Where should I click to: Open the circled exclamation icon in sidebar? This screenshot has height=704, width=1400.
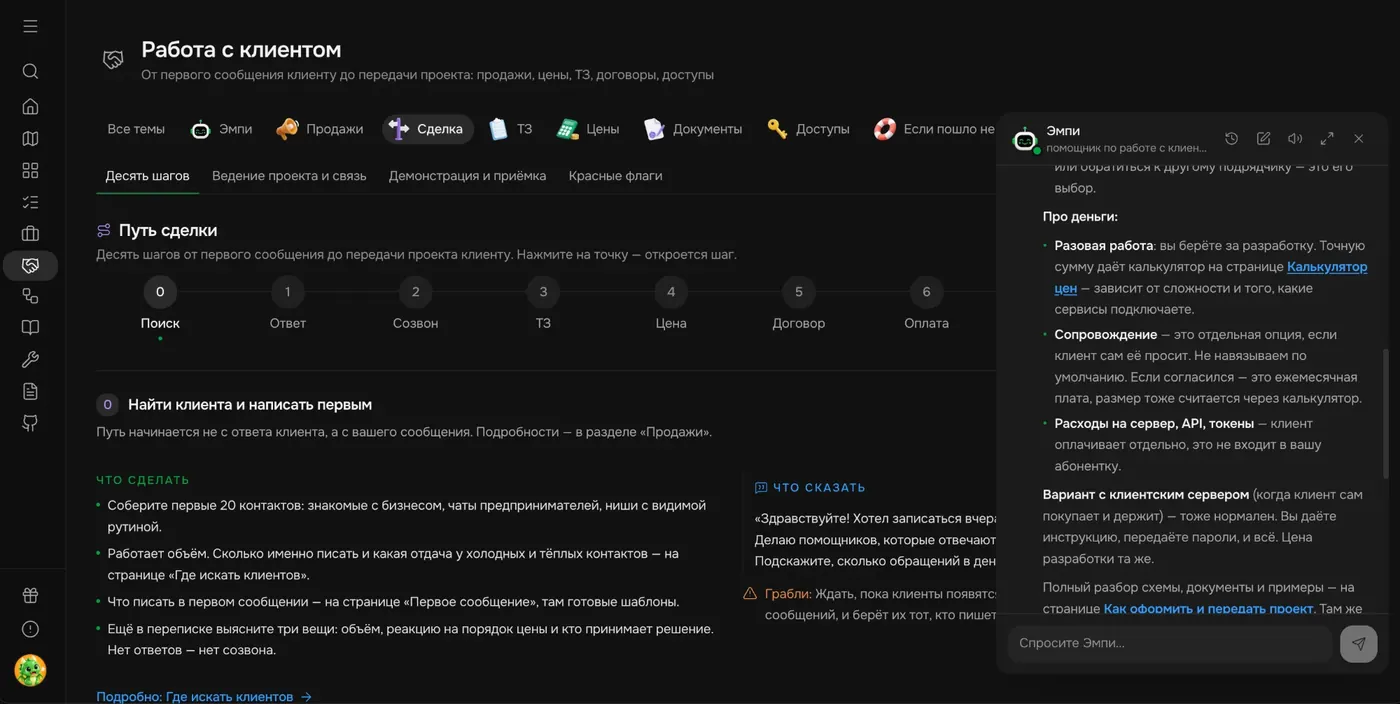point(30,629)
